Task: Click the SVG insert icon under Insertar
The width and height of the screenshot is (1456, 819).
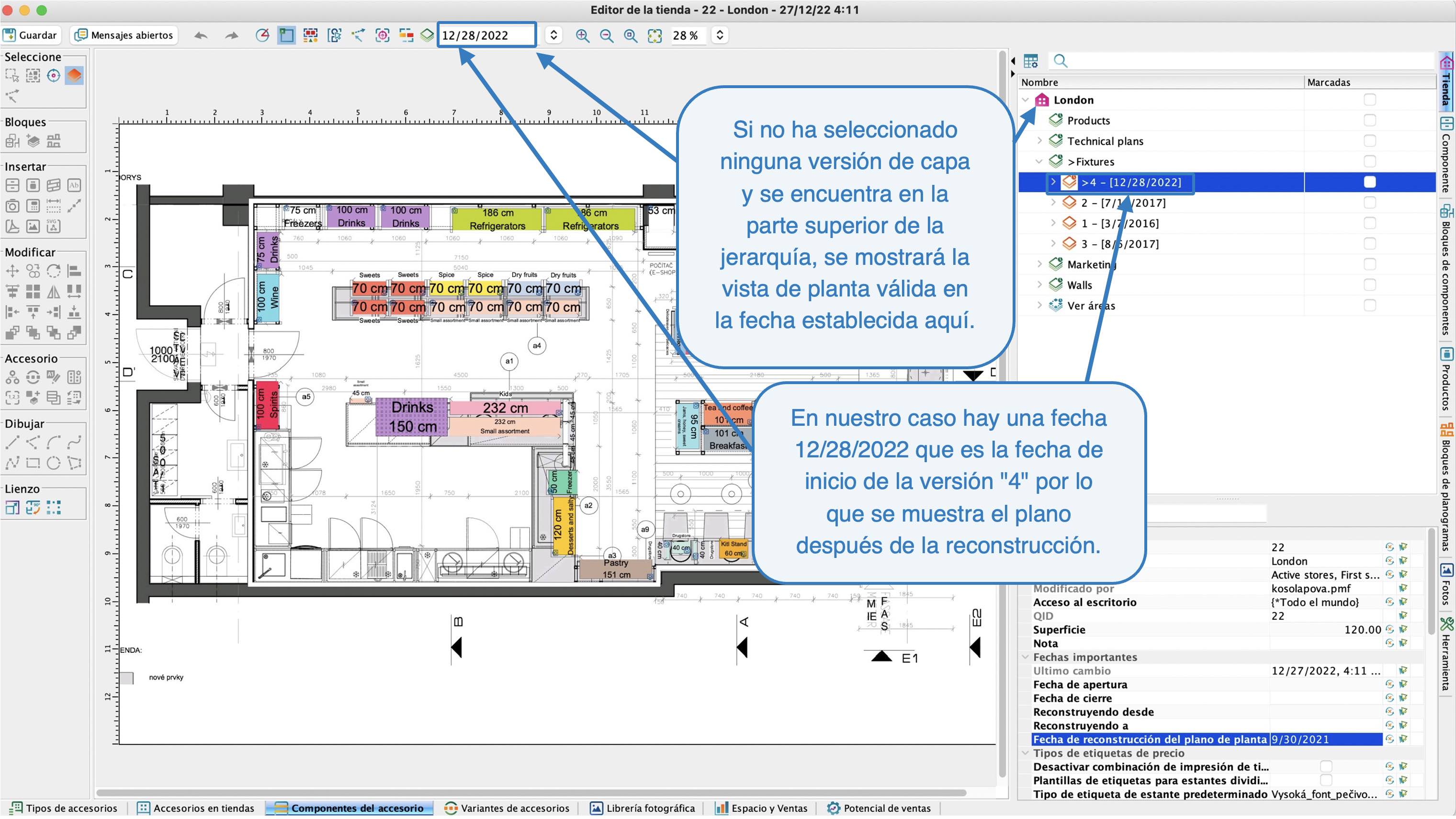Action: [53, 226]
